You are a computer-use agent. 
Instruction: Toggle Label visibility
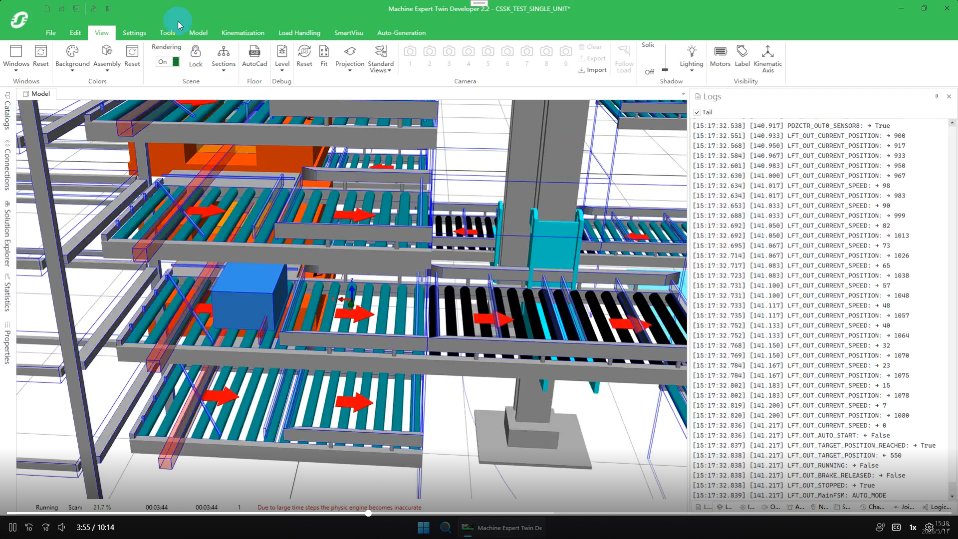(742, 55)
